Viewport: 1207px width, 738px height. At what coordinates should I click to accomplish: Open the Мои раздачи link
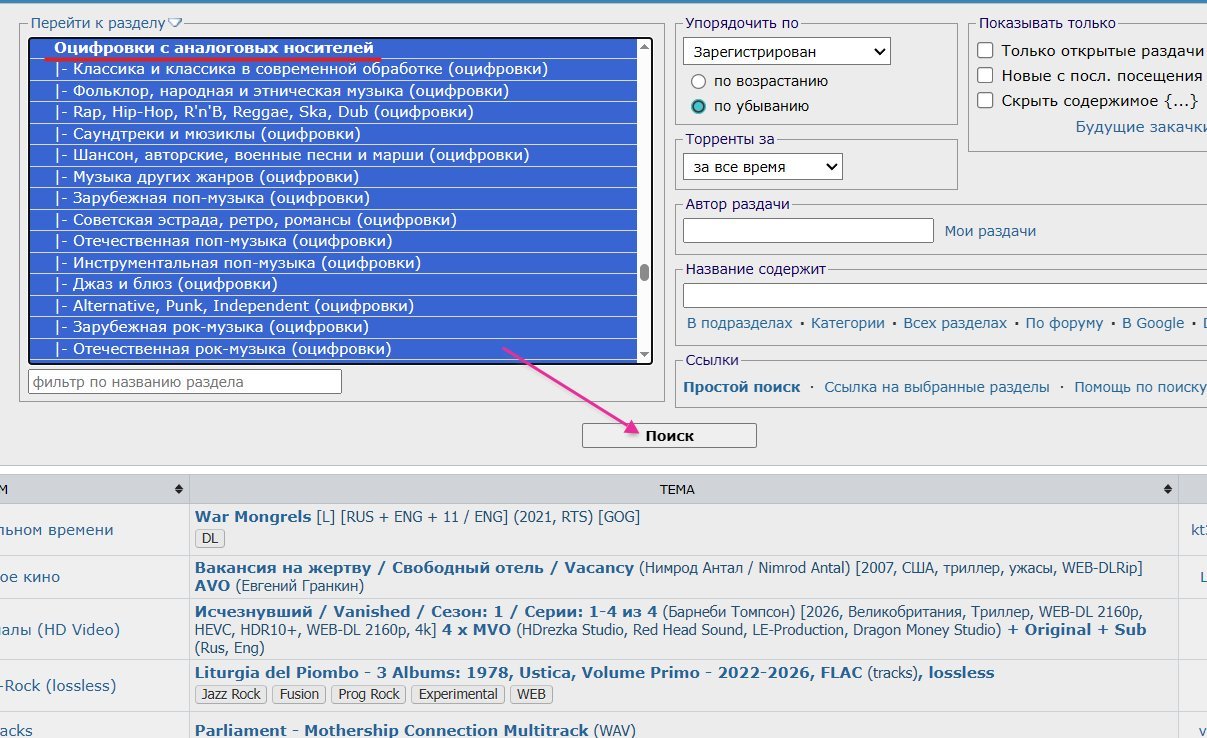pos(990,231)
